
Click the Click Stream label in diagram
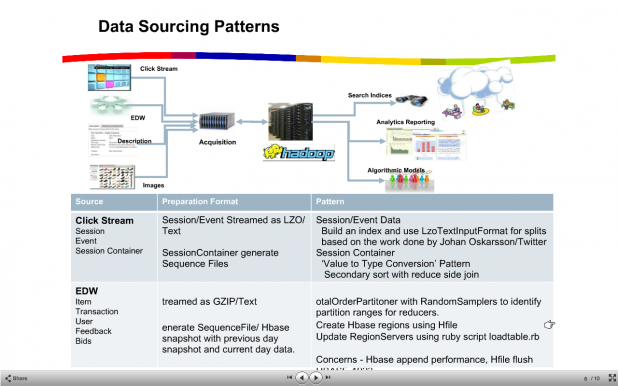[x=159, y=69]
